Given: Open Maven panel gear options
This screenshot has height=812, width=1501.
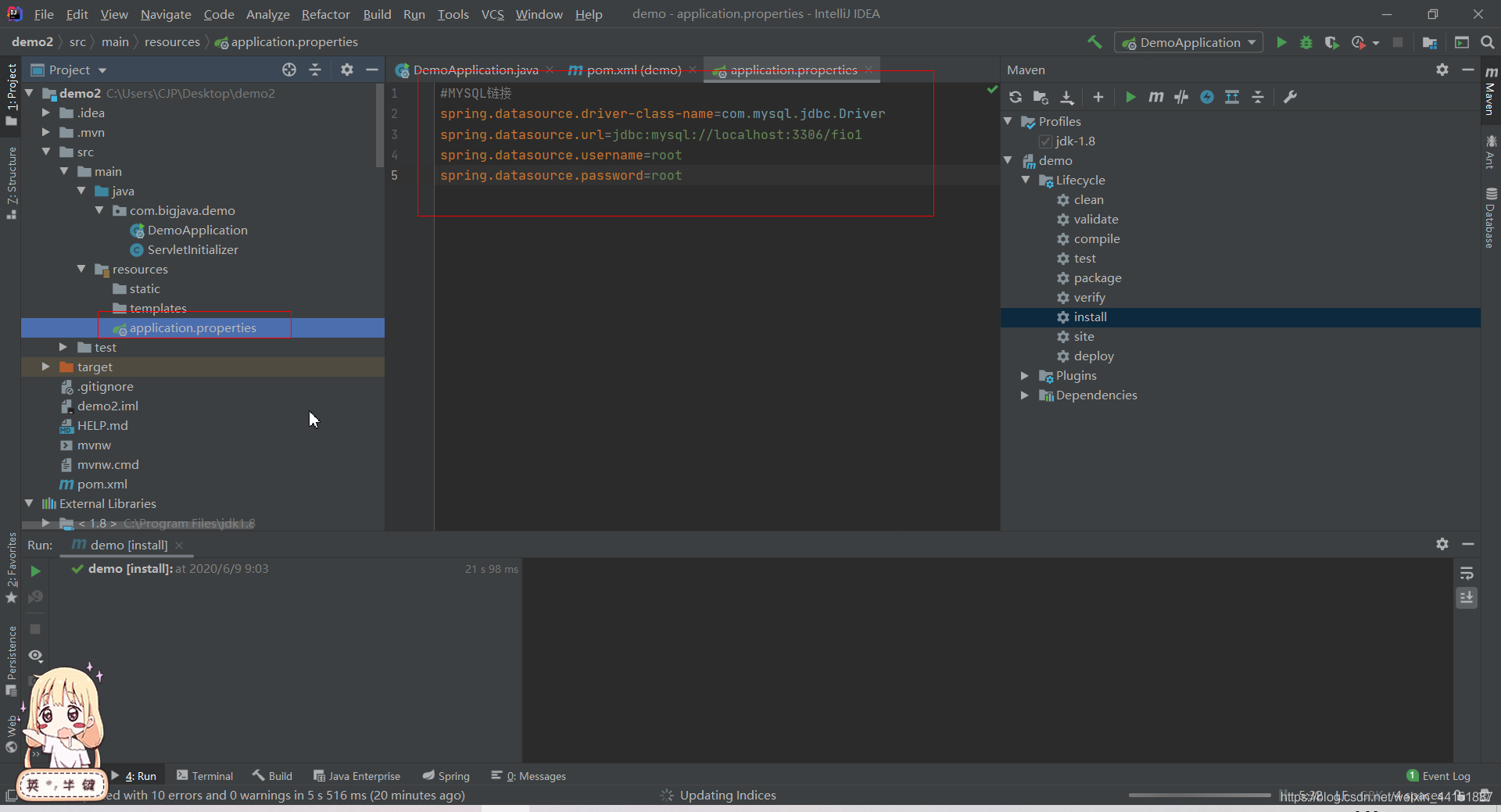Looking at the screenshot, I should 1442,70.
